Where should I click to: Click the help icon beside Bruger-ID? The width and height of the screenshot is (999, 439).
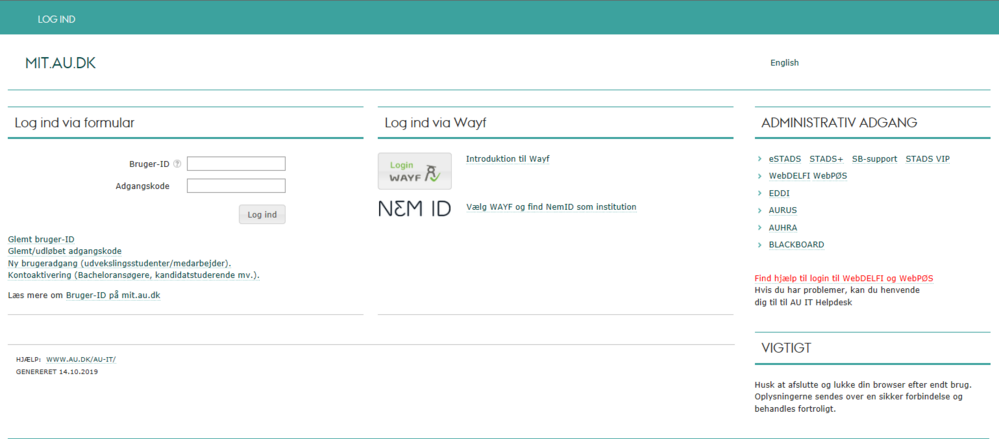[177, 164]
